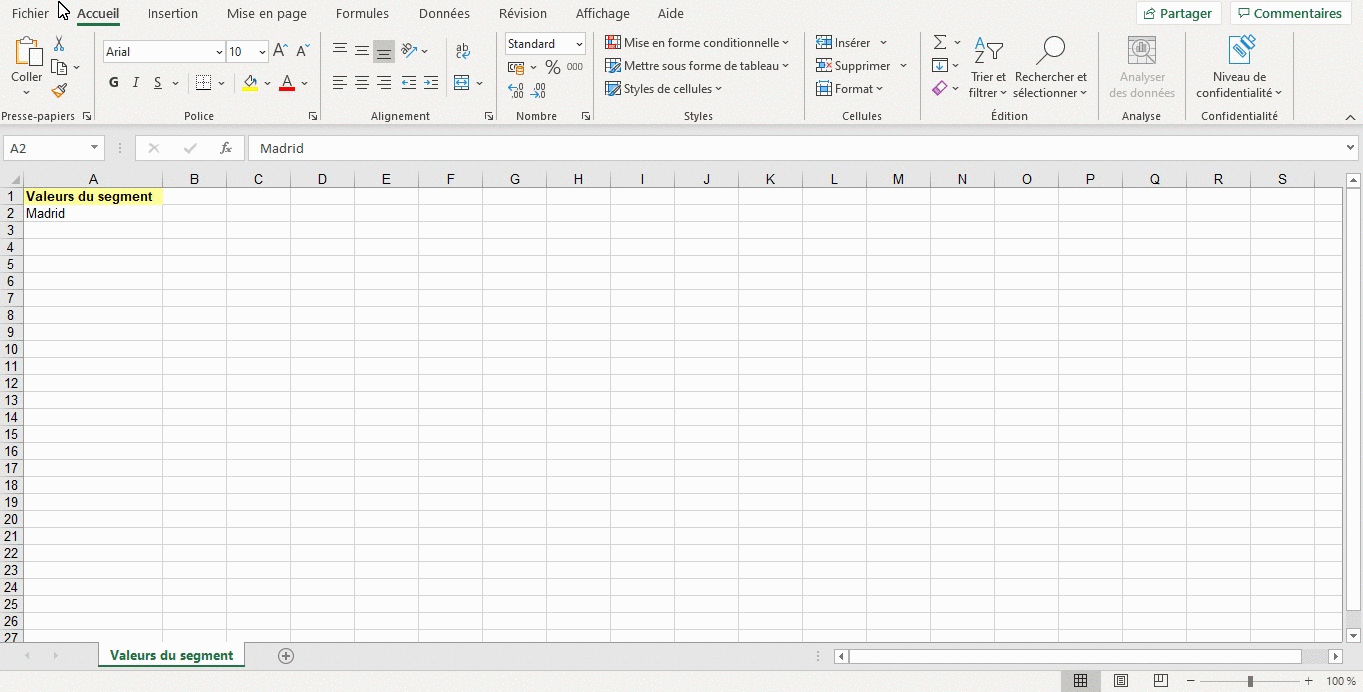Click the vertical scrollbar down arrow
This screenshot has height=692, width=1363.
[1354, 636]
